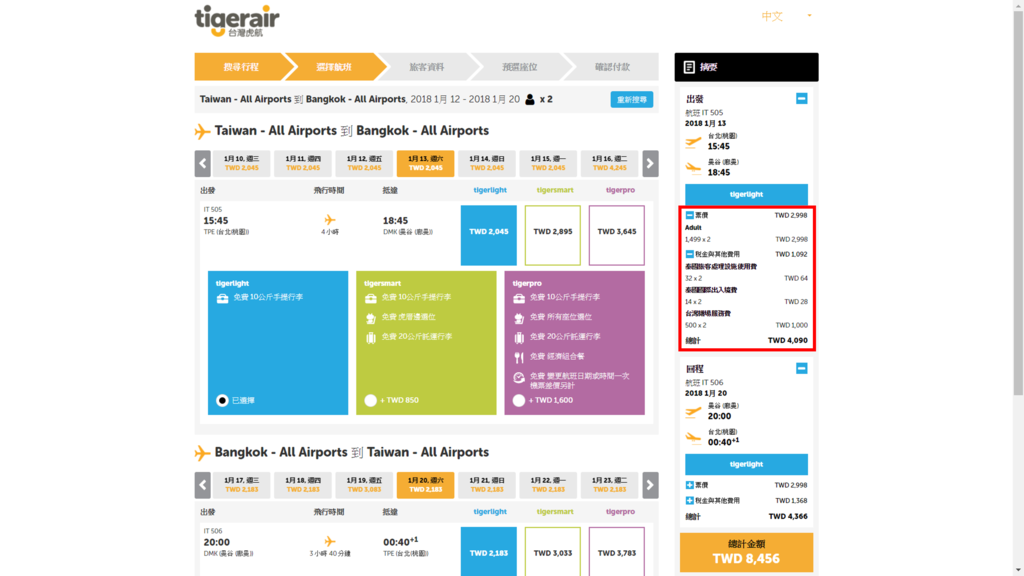This screenshot has width=1024, height=576.
Task: Choose tigerpro fare TWD 3,645
Action: [616, 235]
